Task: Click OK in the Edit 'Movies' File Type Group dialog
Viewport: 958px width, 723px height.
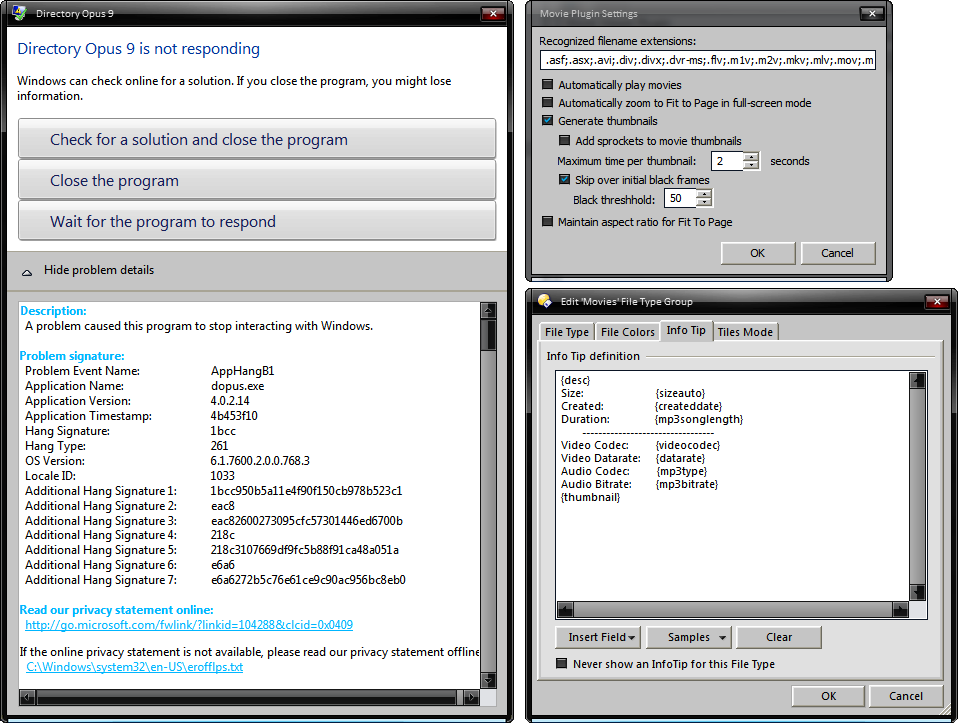Action: 828,696
